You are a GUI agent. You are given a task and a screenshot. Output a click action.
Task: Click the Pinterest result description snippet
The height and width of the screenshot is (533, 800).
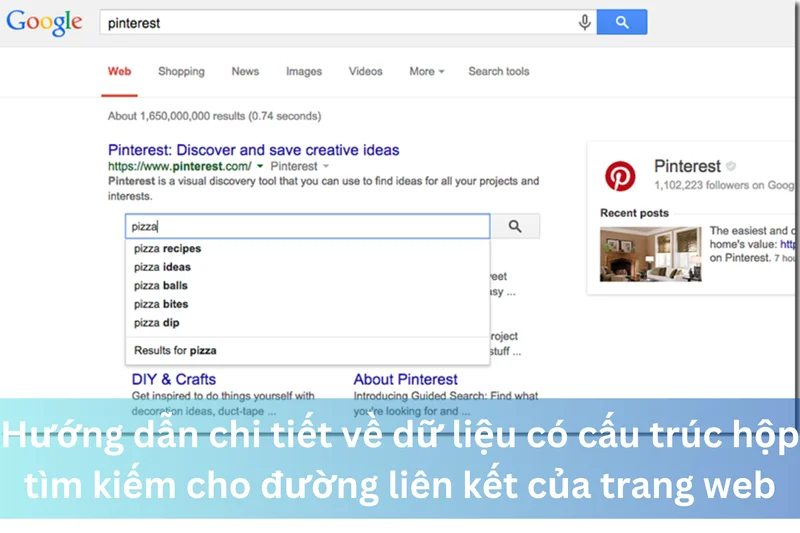click(323, 189)
